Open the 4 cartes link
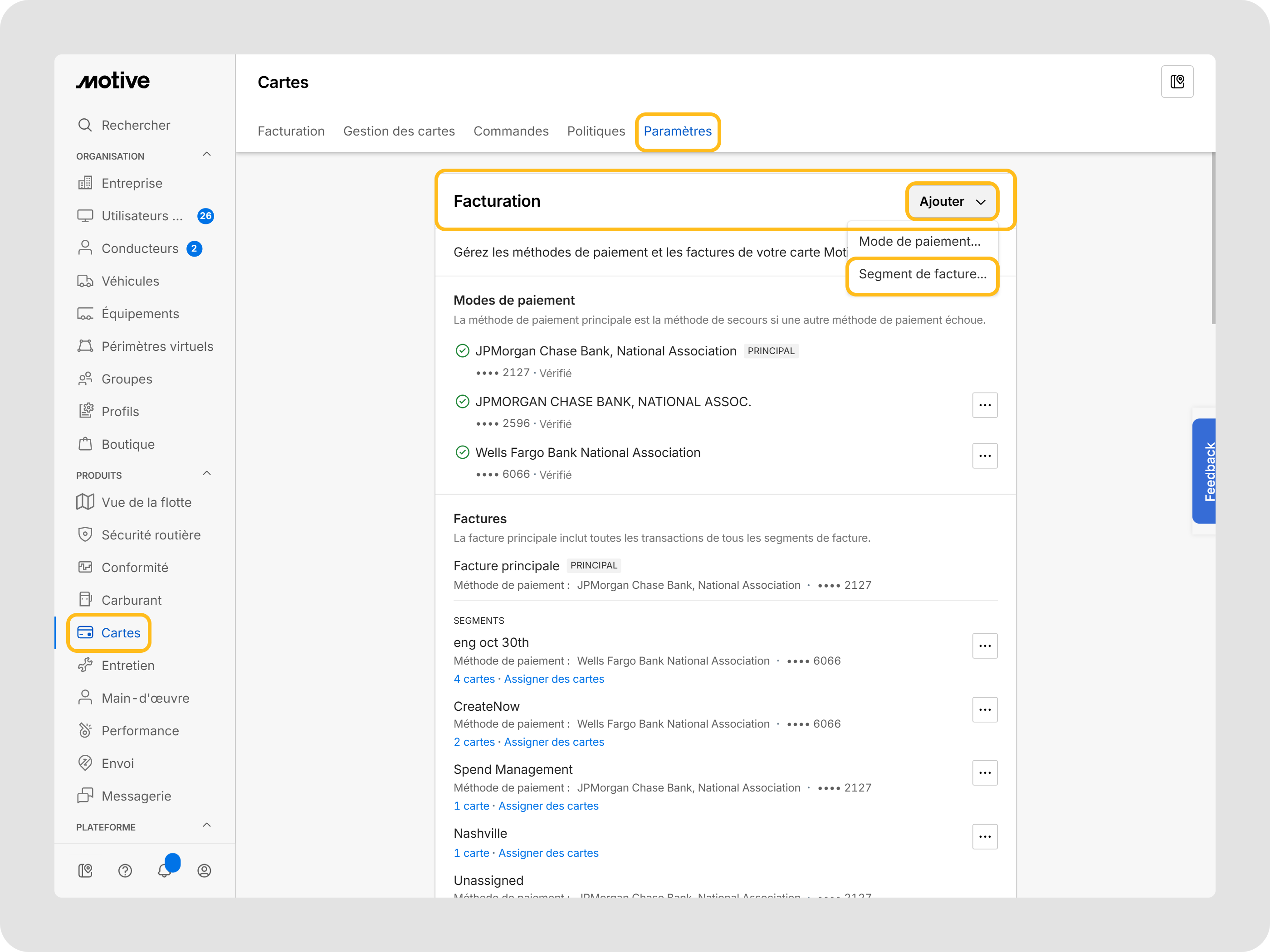 (474, 679)
